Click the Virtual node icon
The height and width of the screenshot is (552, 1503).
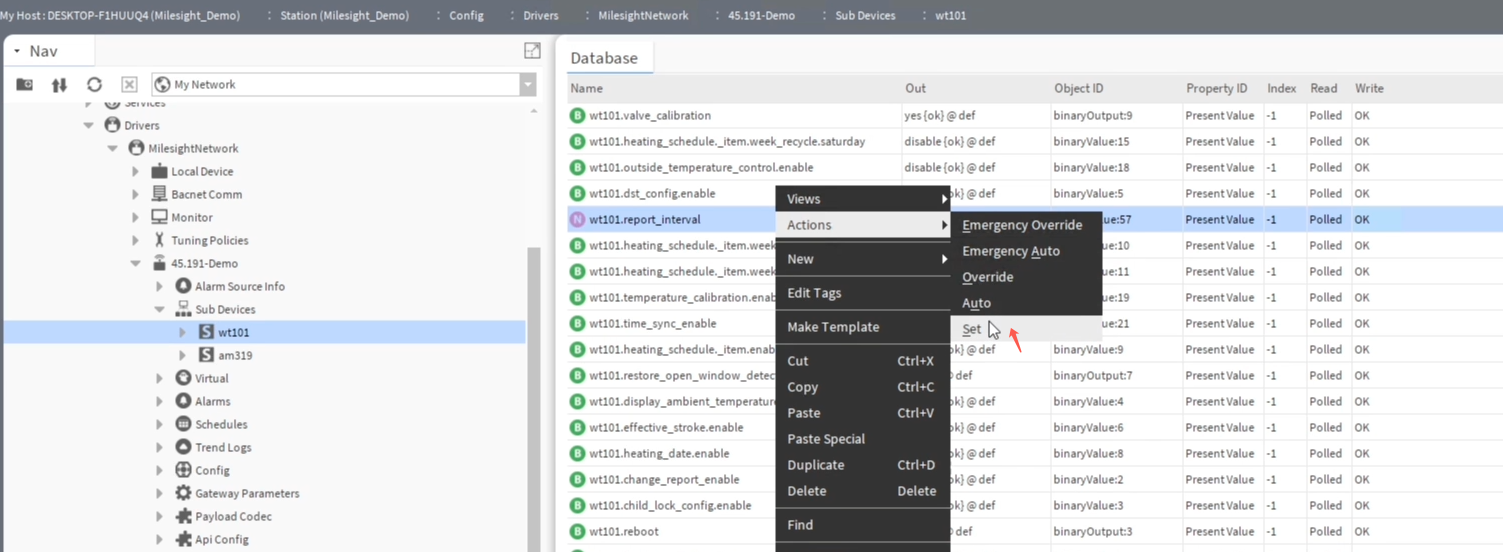tap(183, 378)
